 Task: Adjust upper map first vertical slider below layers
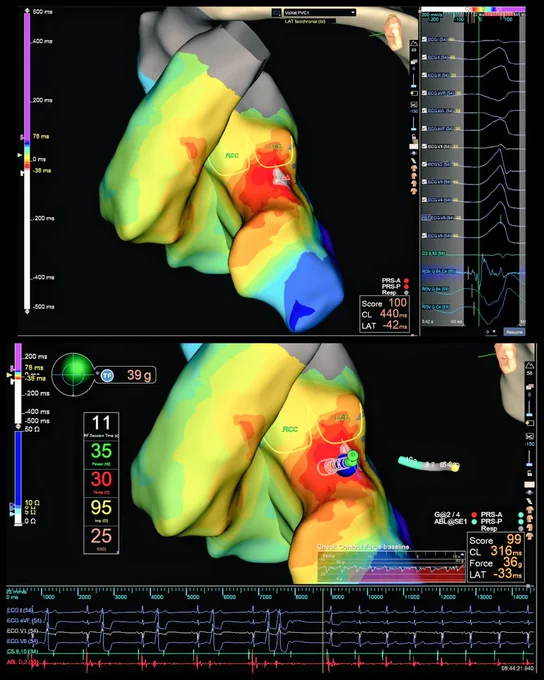click(x=413, y=80)
